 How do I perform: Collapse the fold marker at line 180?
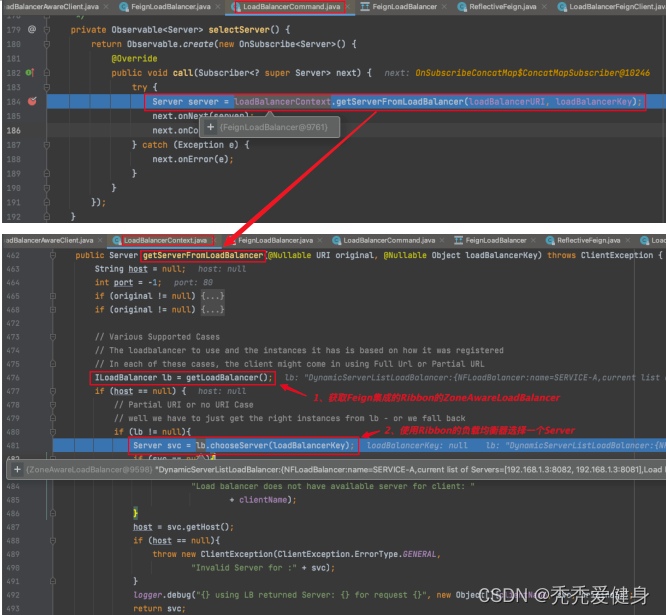47,44
